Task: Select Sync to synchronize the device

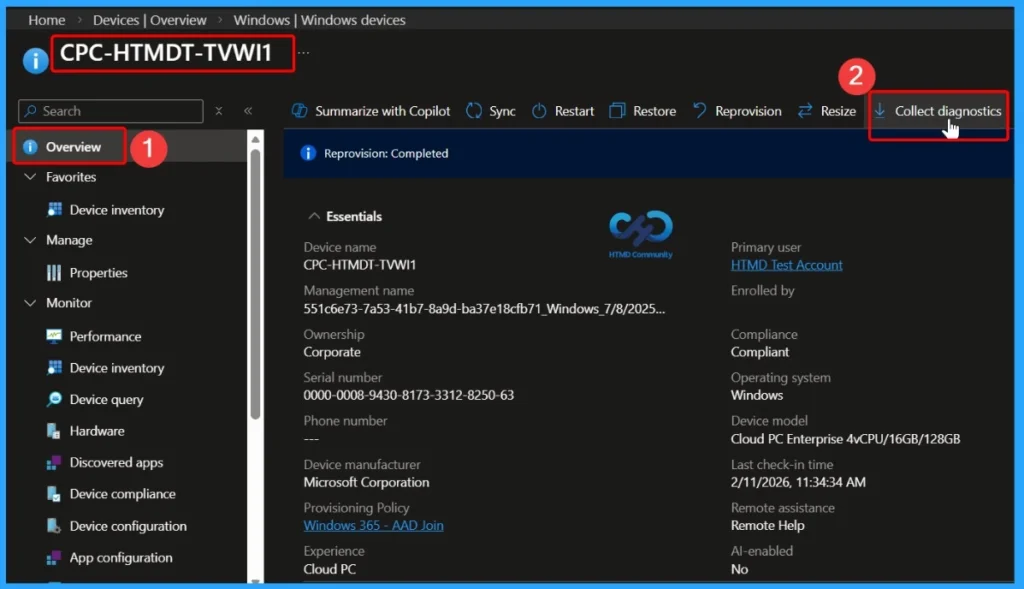Action: (491, 111)
